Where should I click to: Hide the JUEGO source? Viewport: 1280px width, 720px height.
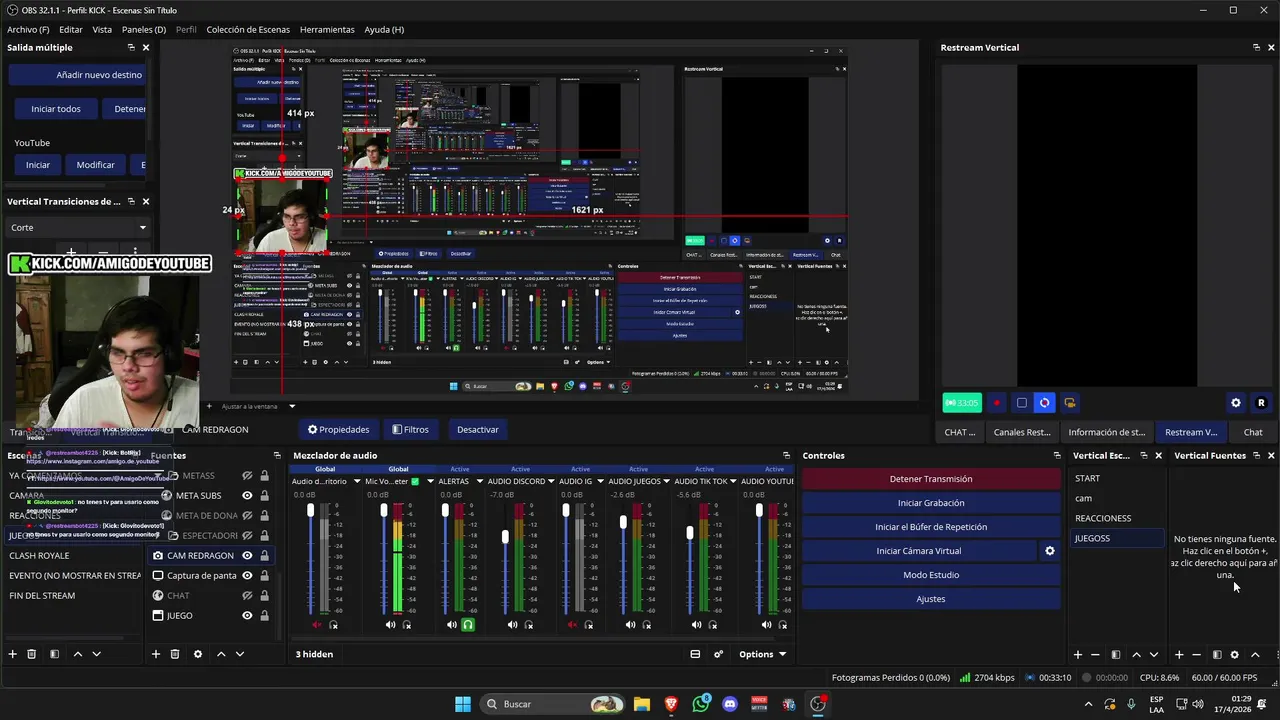point(247,615)
